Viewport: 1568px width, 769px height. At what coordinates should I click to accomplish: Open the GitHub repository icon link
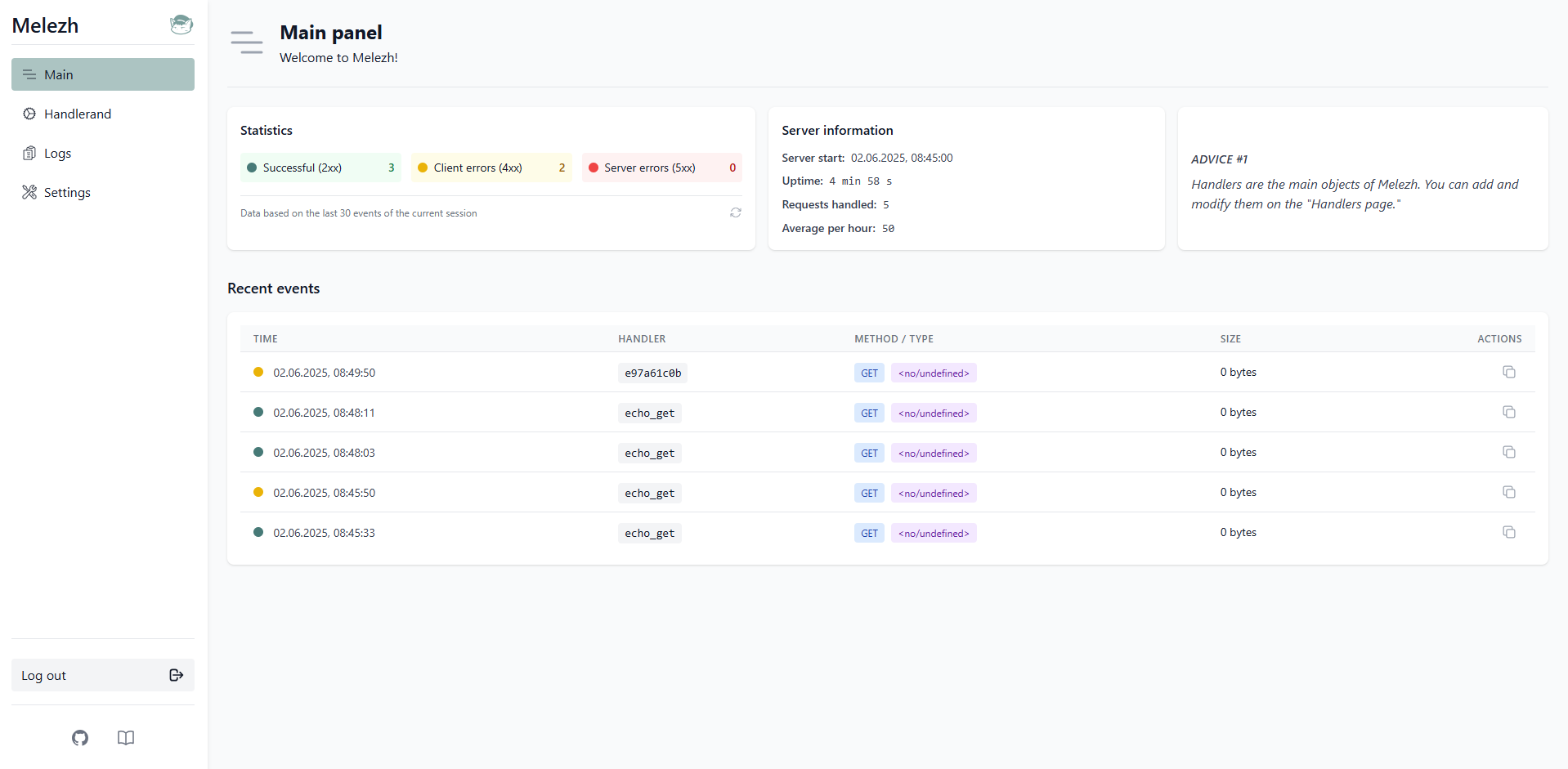tap(80, 738)
